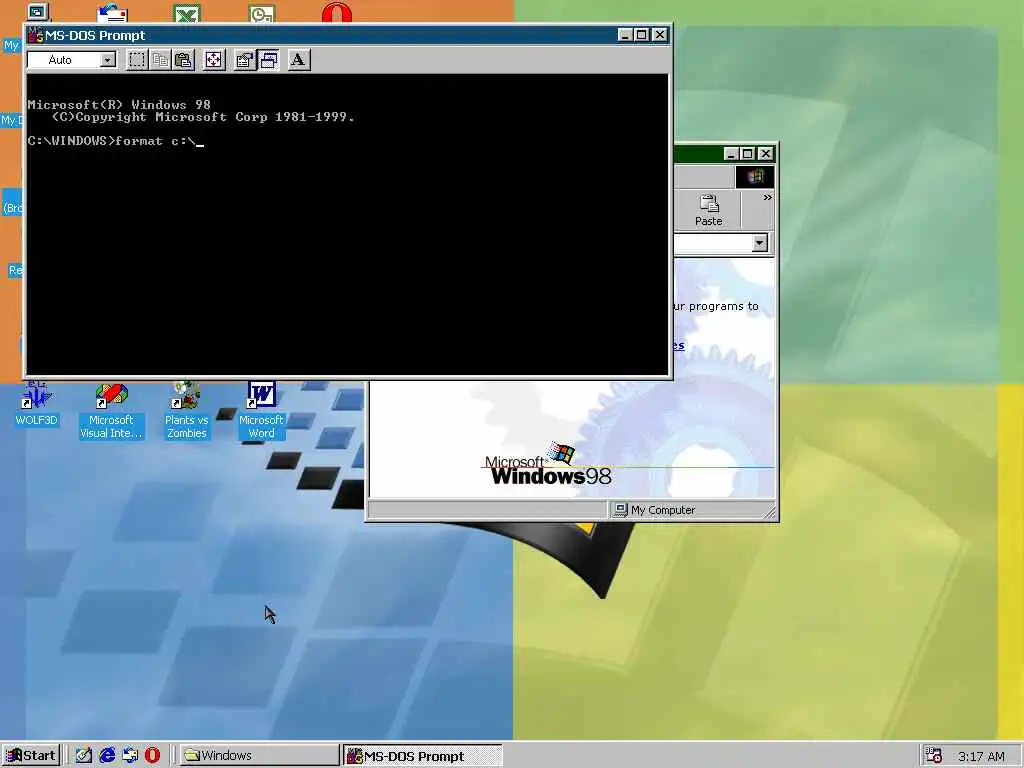The image size is (1024, 768).
Task: Select the Excel desktop icon above MS-DOS window
Action: [187, 14]
